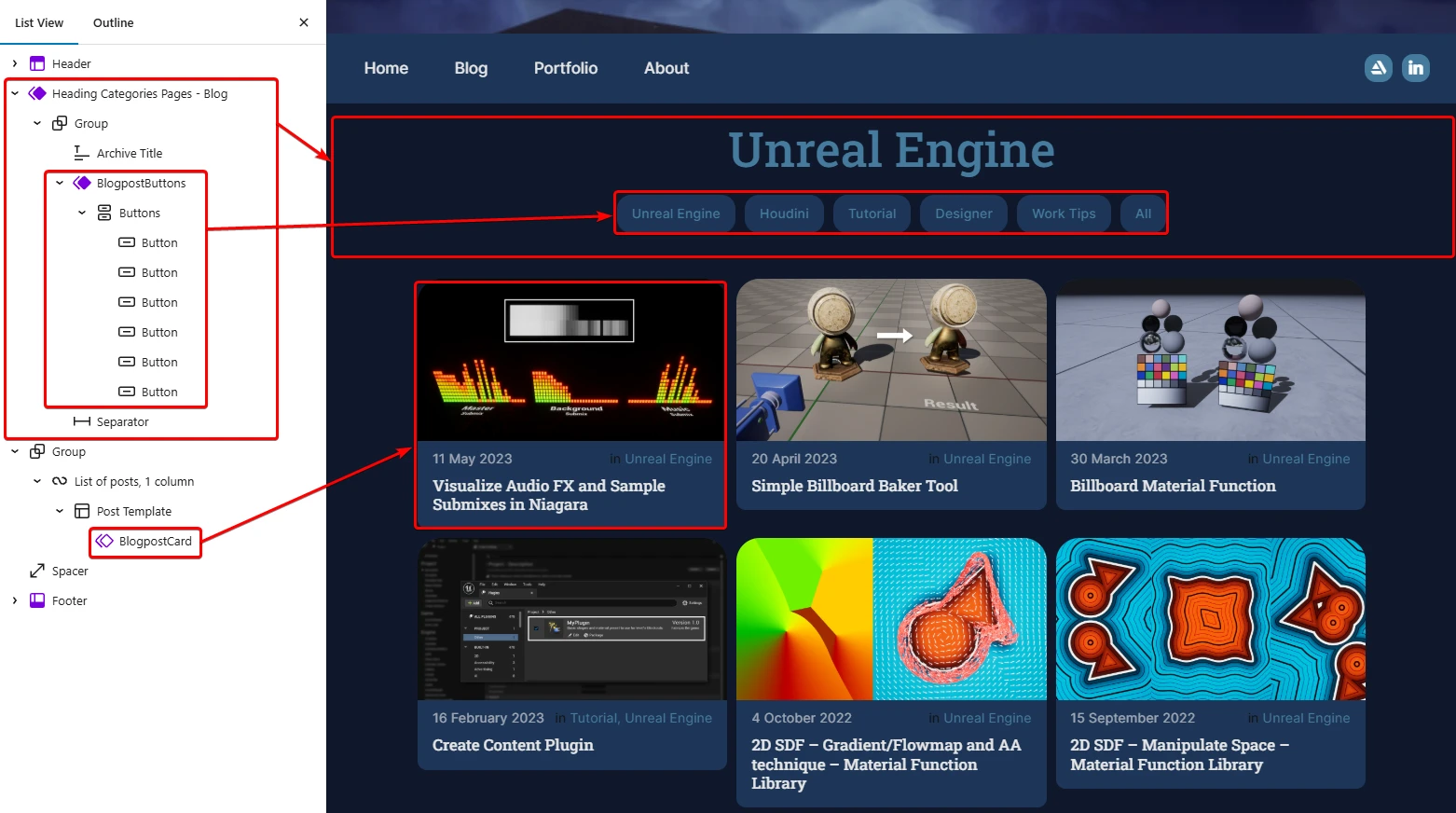The image size is (1456, 813).
Task: Close the List View panel
Action: coord(304,22)
